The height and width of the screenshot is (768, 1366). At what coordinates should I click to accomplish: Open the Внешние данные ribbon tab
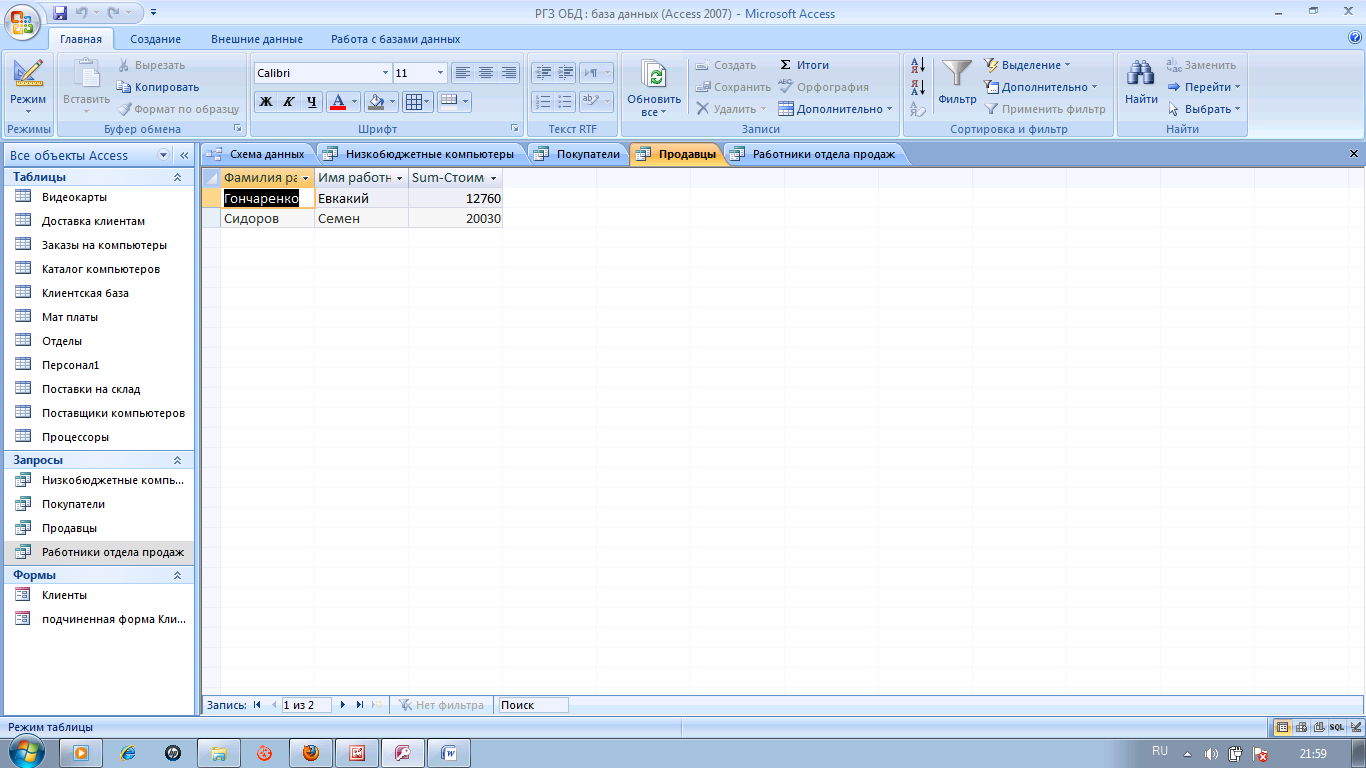(x=257, y=39)
